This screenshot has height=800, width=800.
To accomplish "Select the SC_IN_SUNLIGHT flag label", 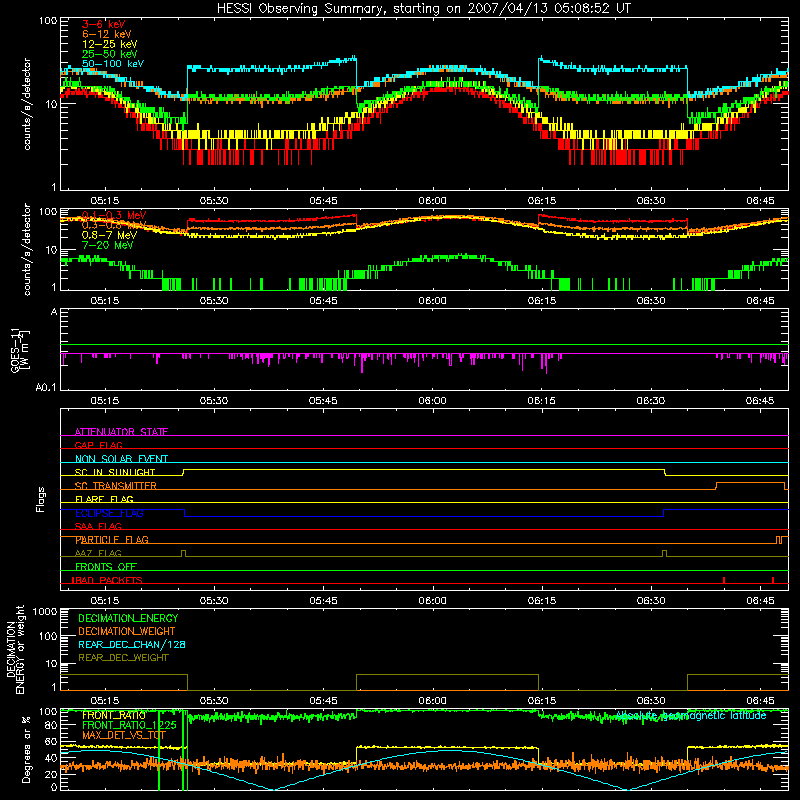I will click(115, 472).
